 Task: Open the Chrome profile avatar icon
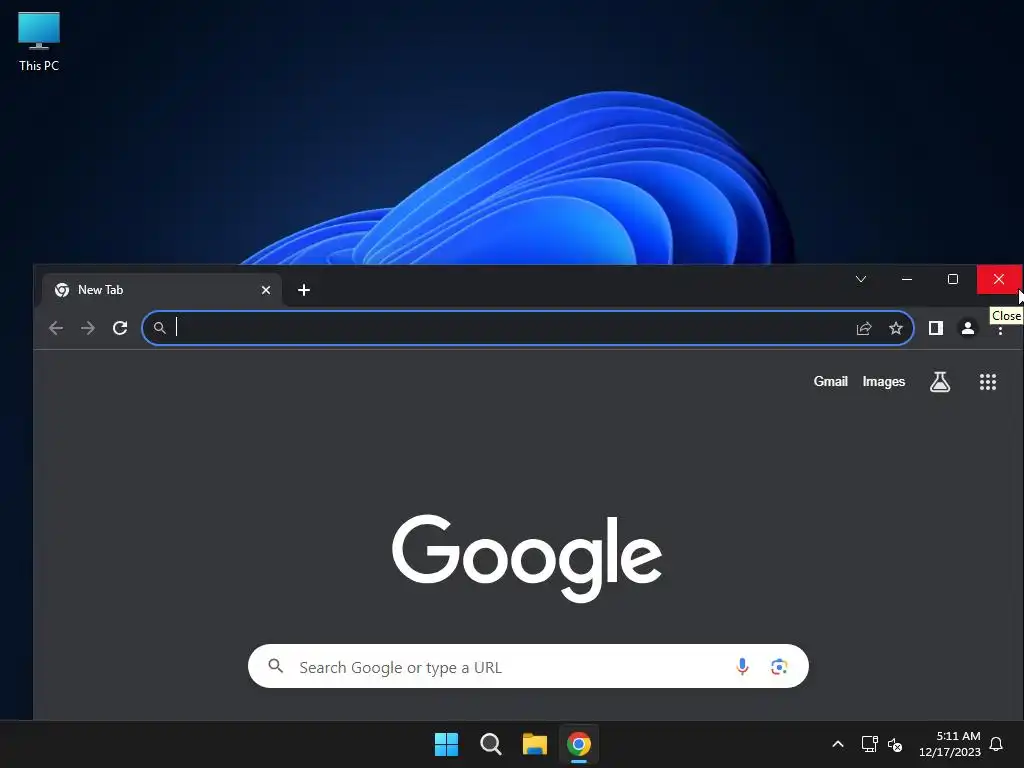pos(968,328)
